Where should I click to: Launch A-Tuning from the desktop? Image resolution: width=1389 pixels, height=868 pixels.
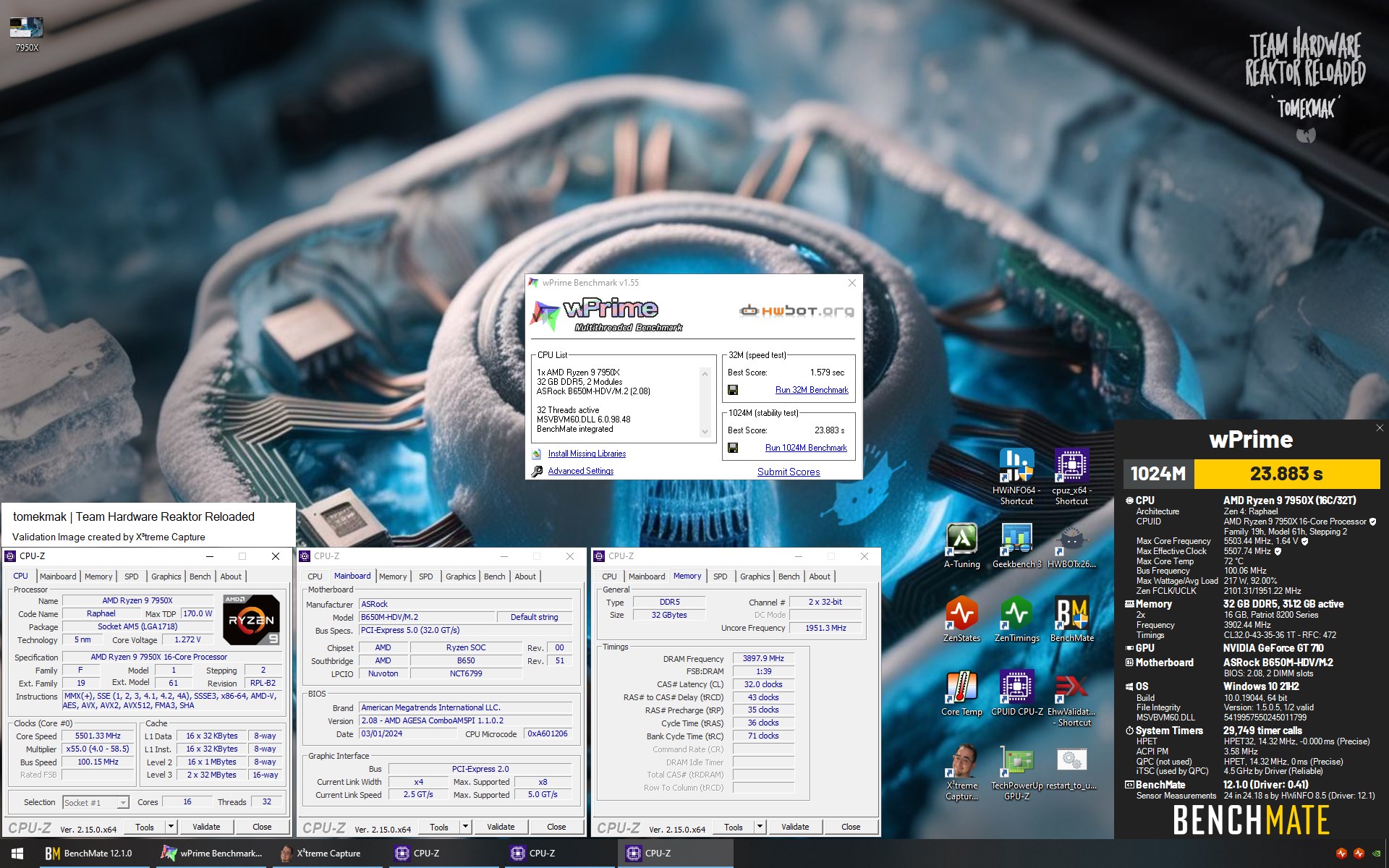click(x=961, y=546)
